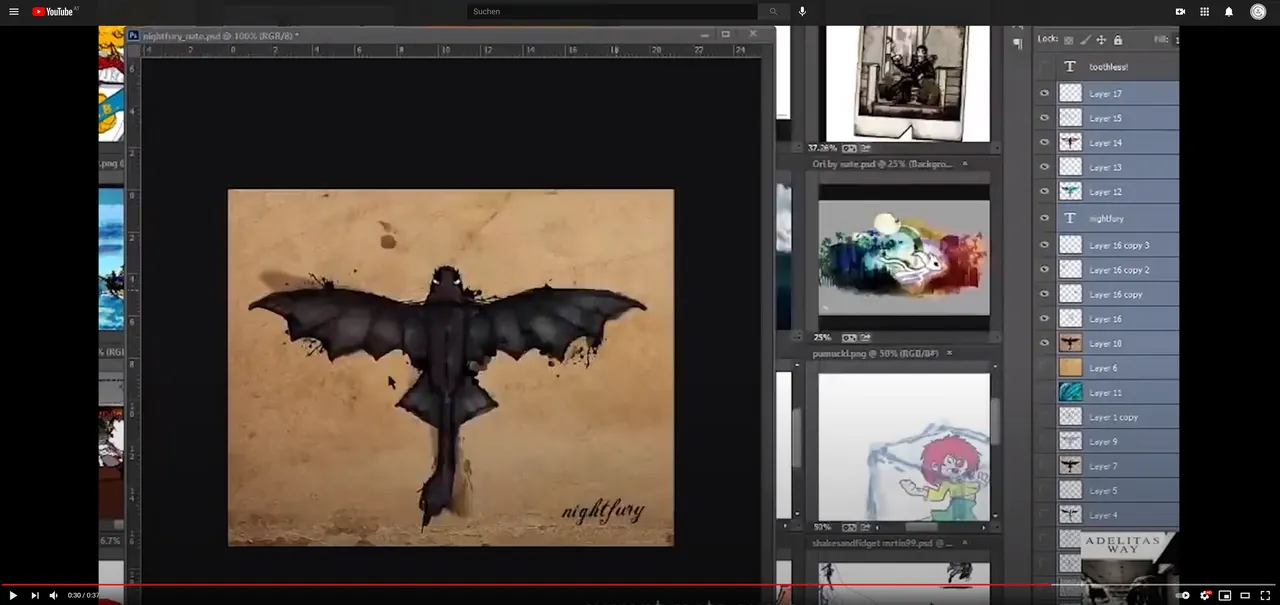Select Layer 15 in the layers panel

1118,117
